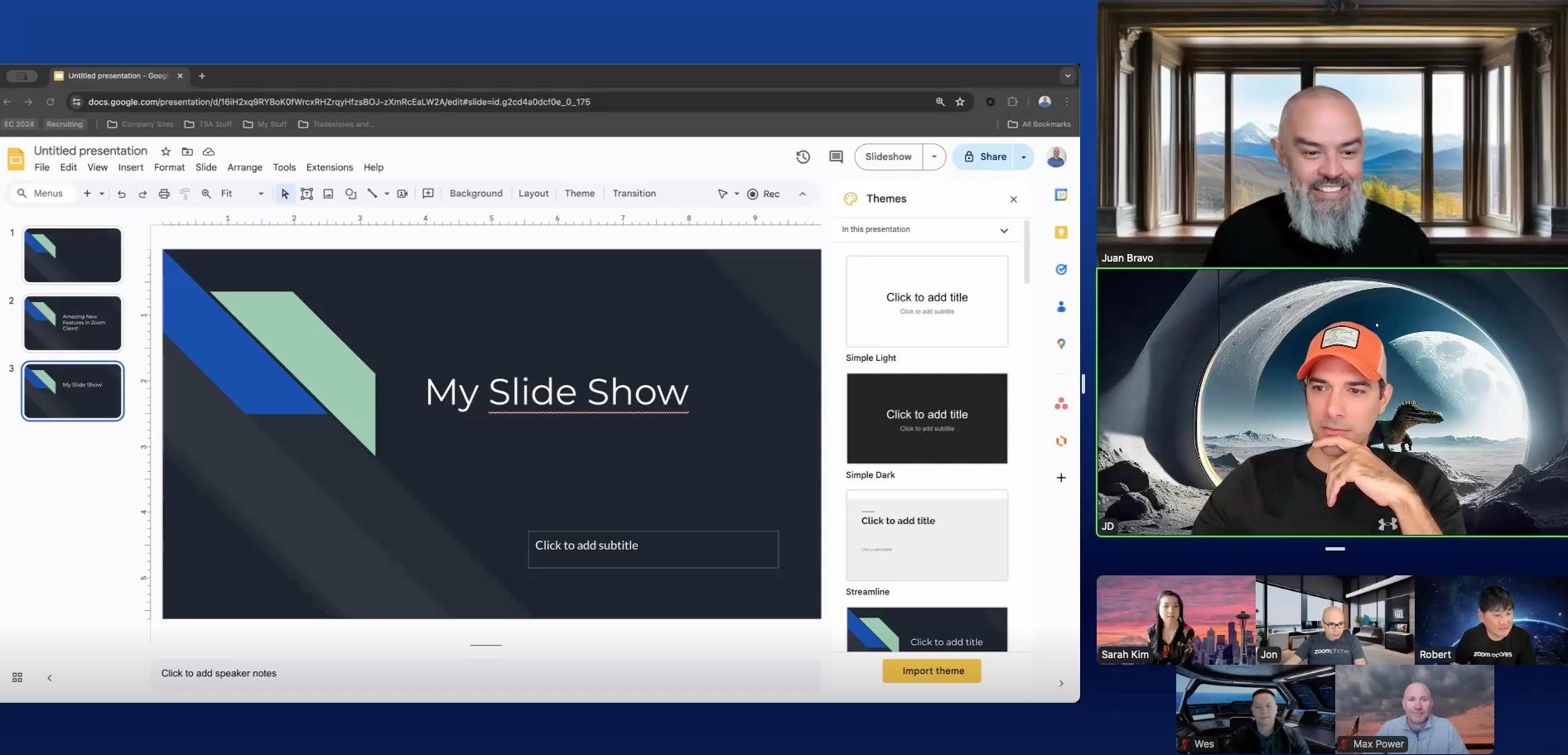Click the Background toolbar button
The image size is (1568, 755).
tap(476, 194)
